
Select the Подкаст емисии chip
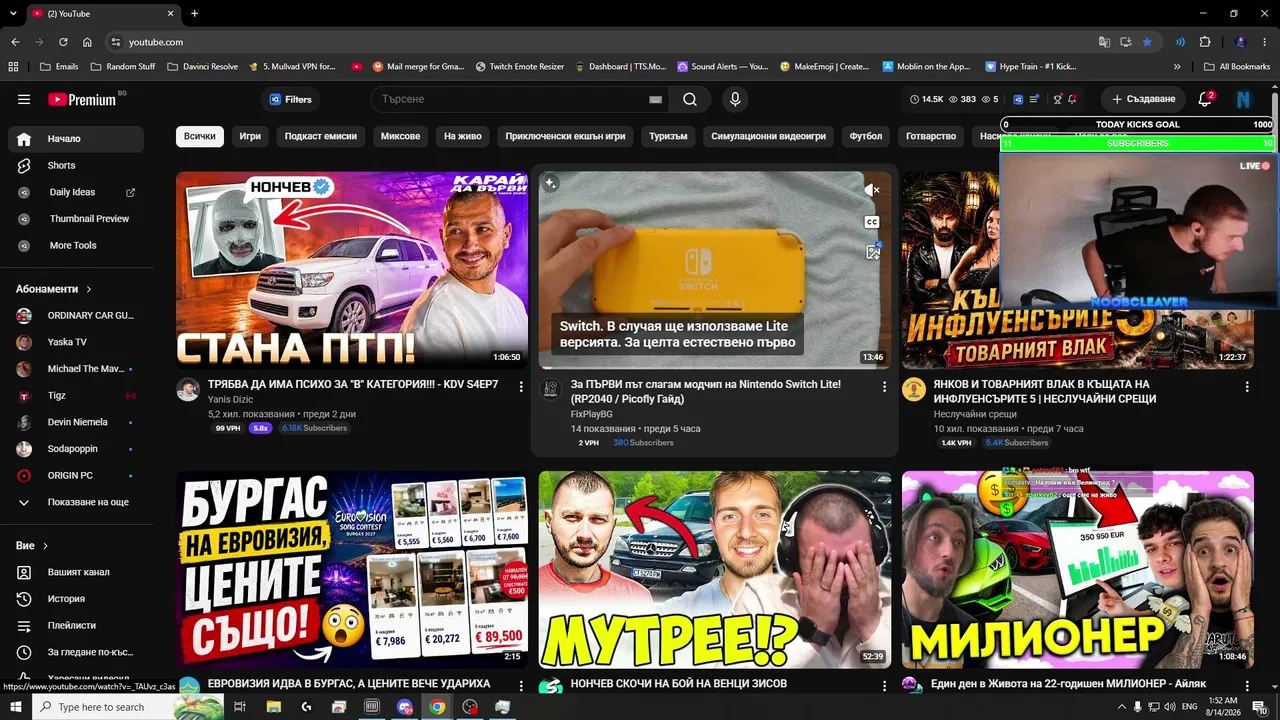pos(321,136)
